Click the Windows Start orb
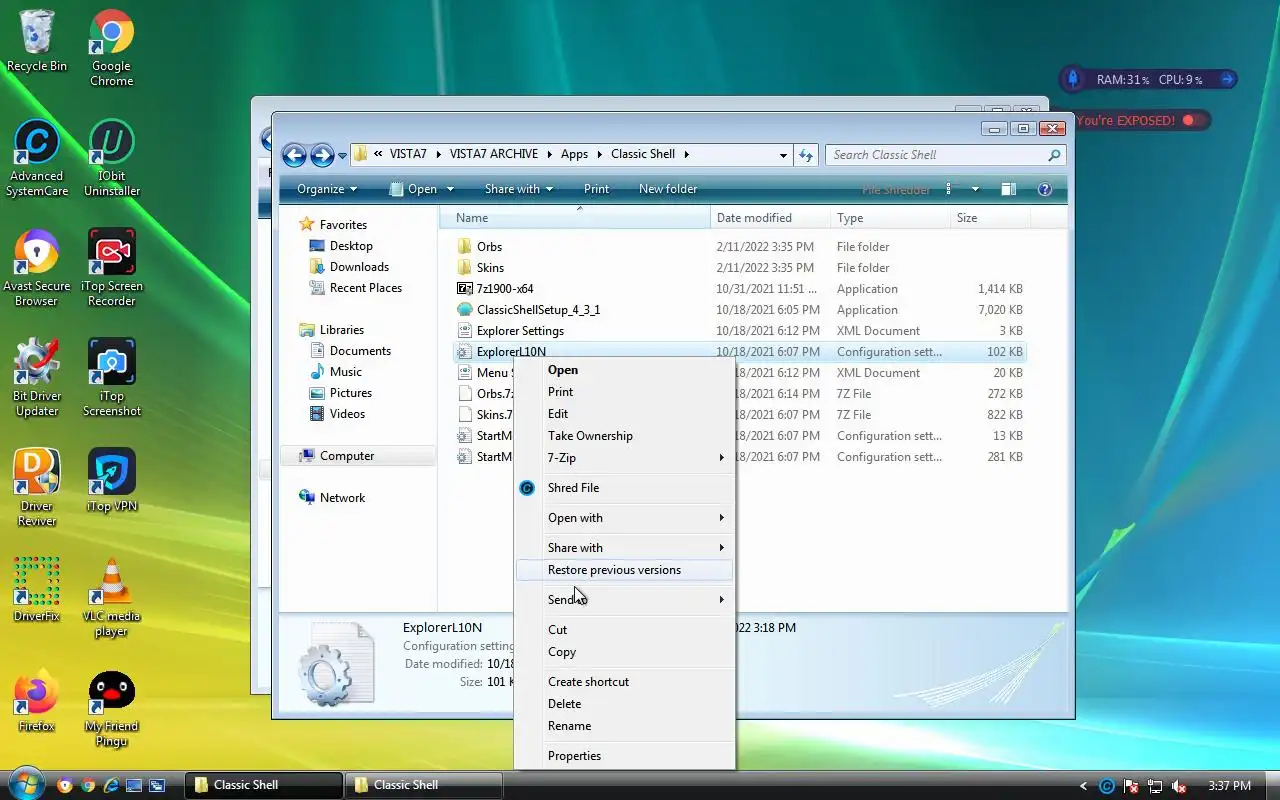Image resolution: width=1280 pixels, height=800 pixels. (x=26, y=784)
